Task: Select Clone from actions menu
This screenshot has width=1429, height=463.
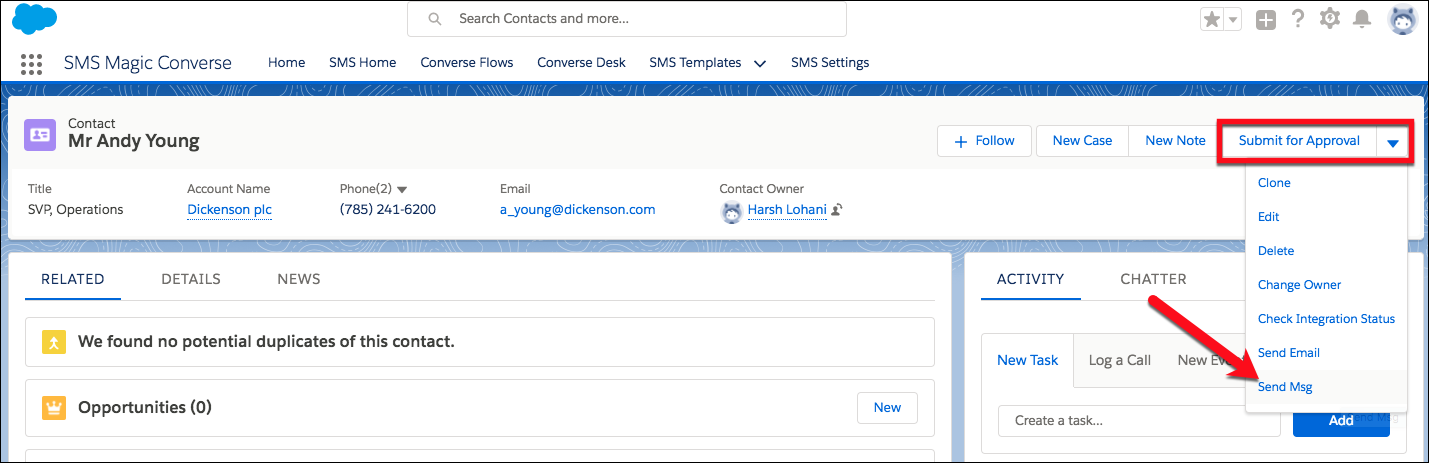Action: coord(1274,183)
